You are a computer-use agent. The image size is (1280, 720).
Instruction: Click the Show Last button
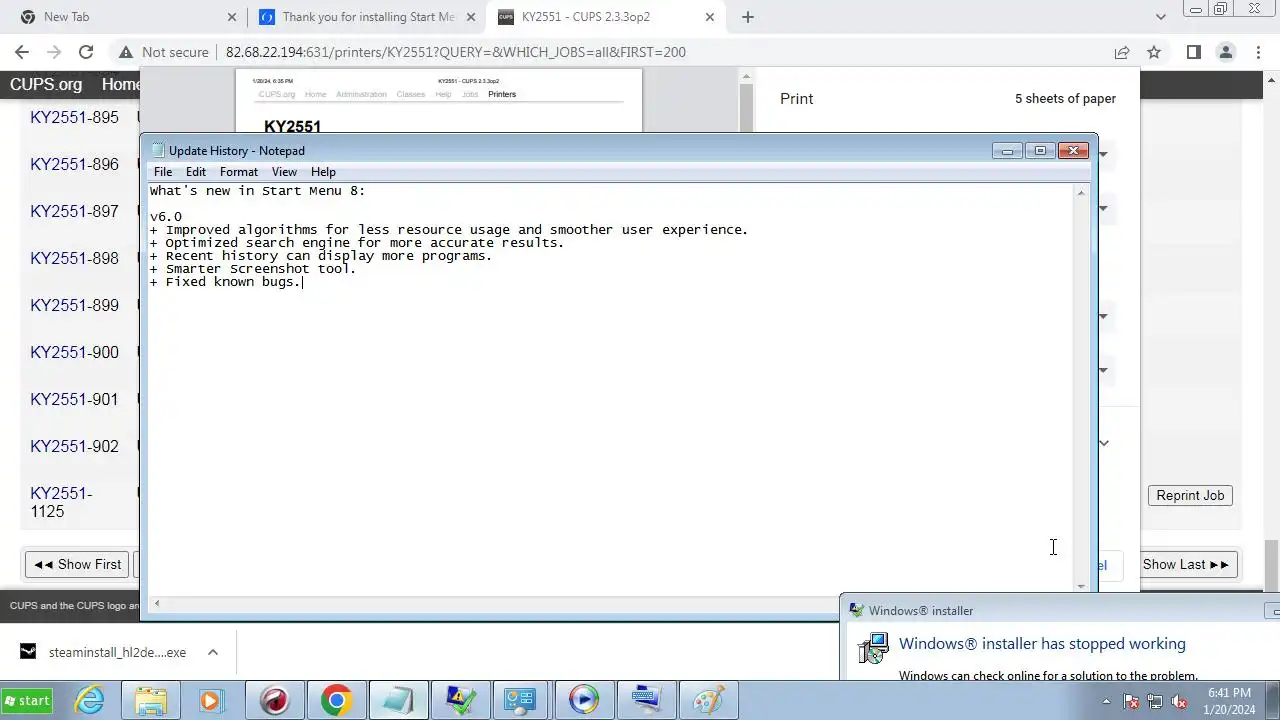pos(1186,564)
